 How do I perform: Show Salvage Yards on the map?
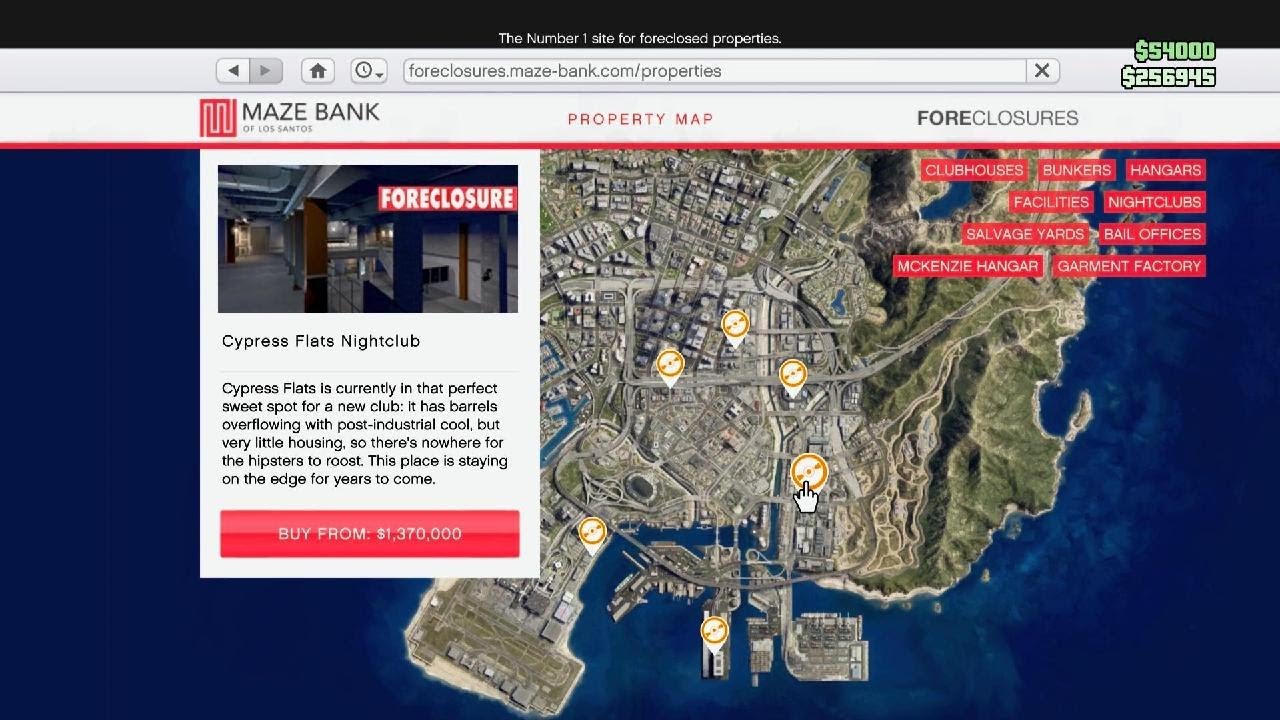tap(1025, 234)
